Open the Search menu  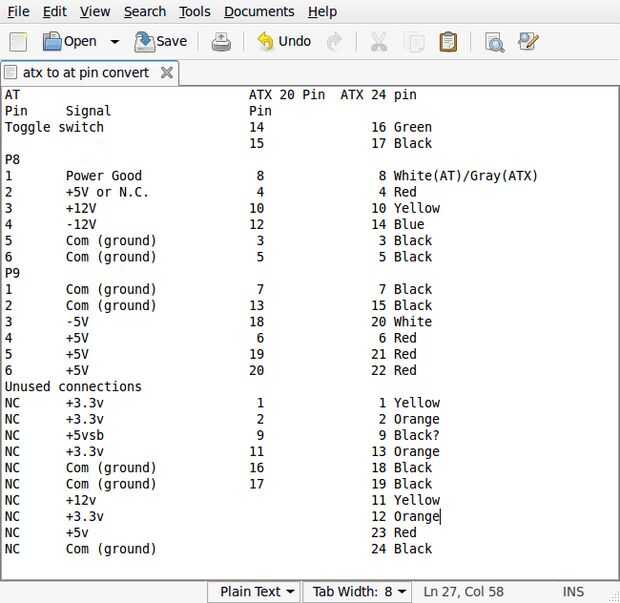(x=145, y=11)
